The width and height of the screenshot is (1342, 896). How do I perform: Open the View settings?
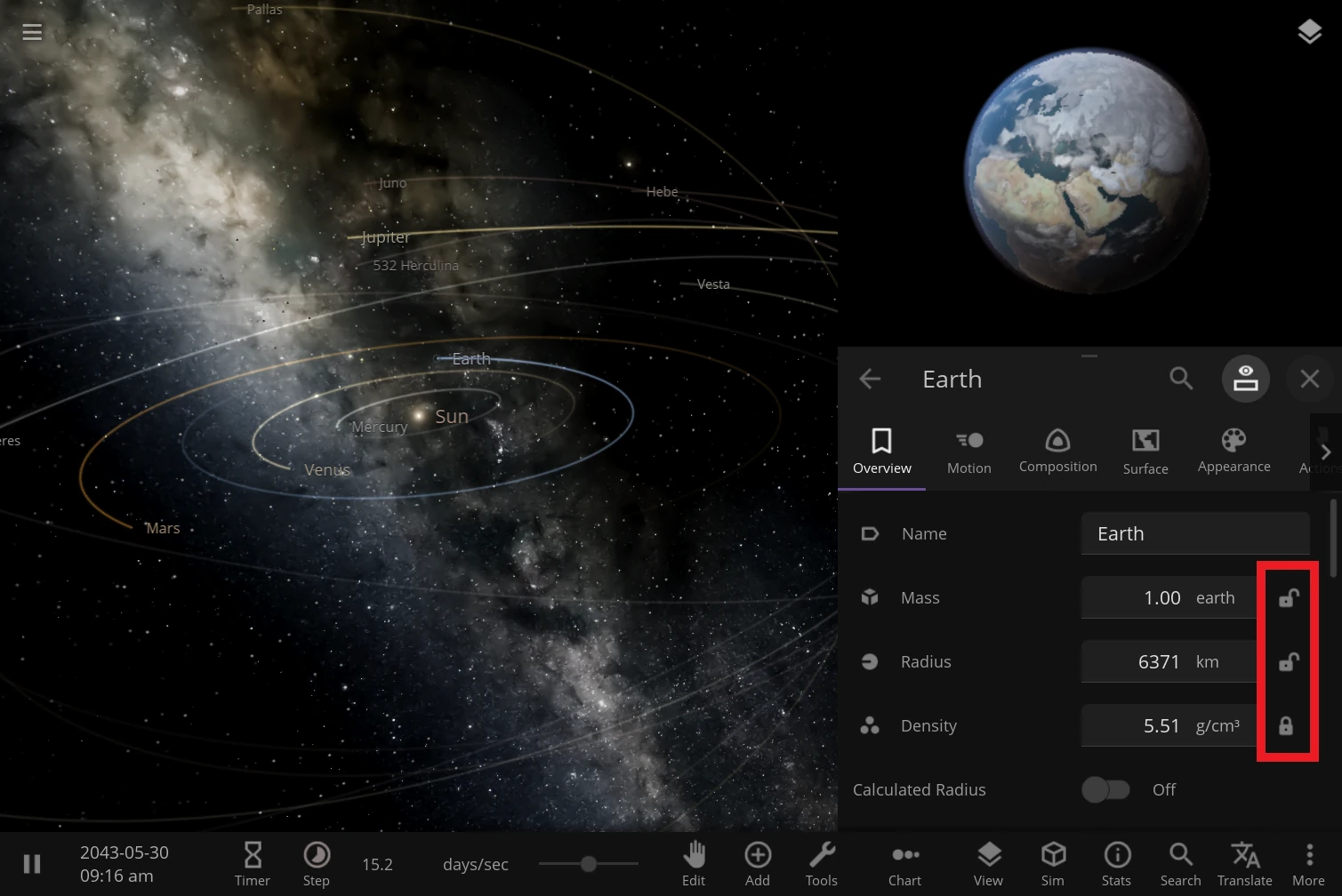click(988, 864)
